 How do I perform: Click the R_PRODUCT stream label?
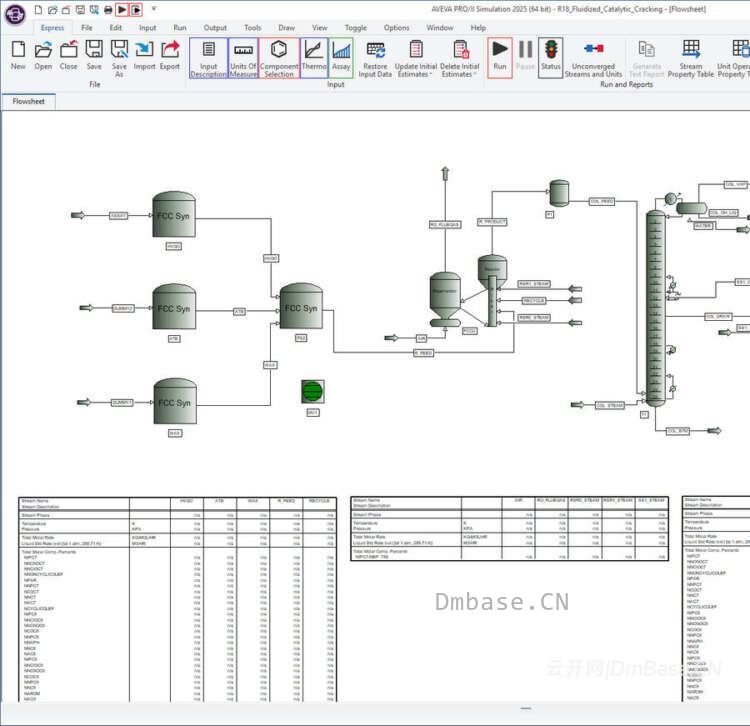click(492, 222)
